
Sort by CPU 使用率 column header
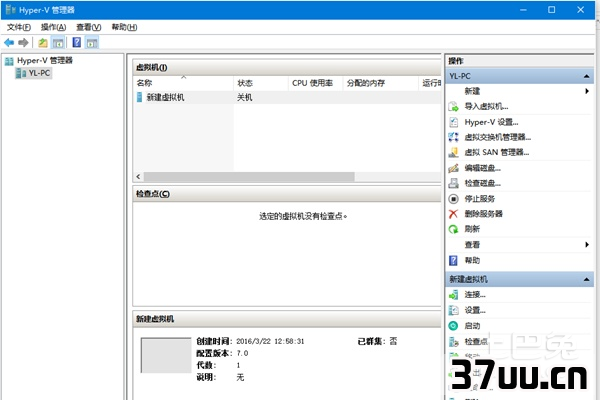coord(315,83)
